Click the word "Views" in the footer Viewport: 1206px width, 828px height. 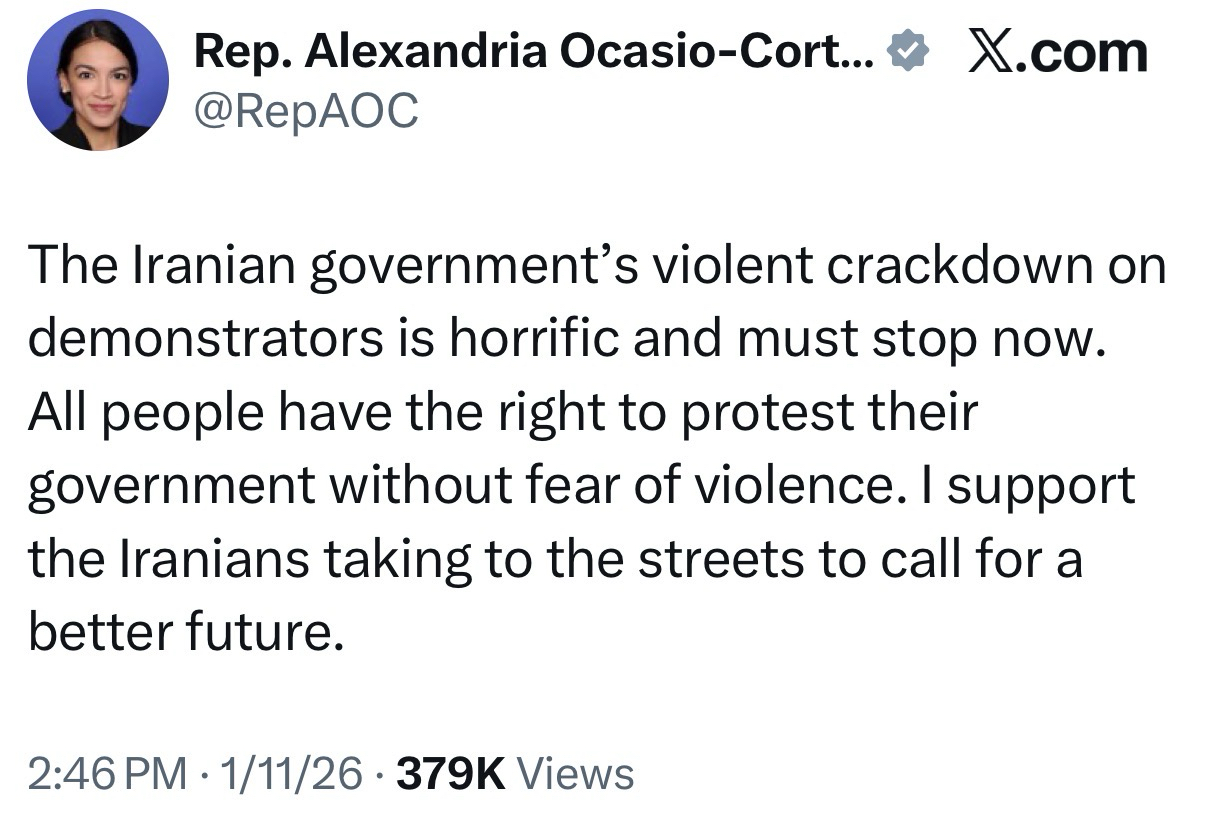click(578, 774)
